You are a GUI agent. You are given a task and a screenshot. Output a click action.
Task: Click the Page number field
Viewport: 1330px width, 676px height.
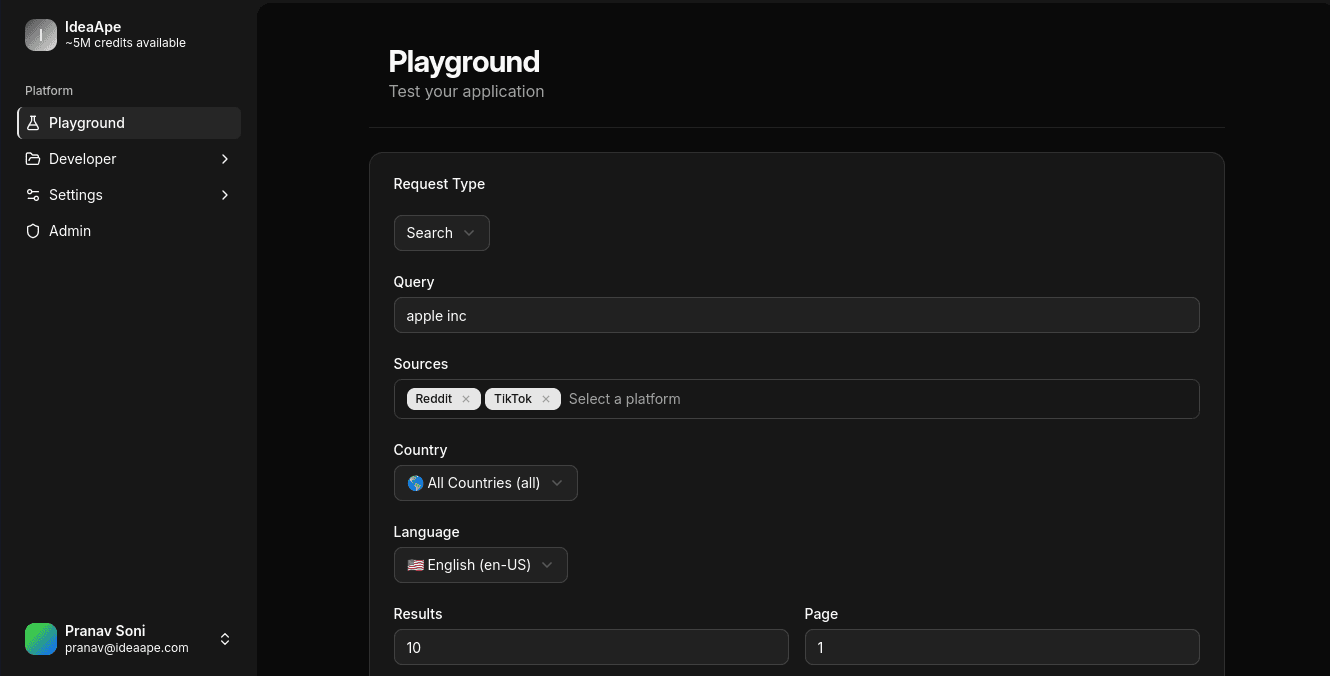[1001, 647]
